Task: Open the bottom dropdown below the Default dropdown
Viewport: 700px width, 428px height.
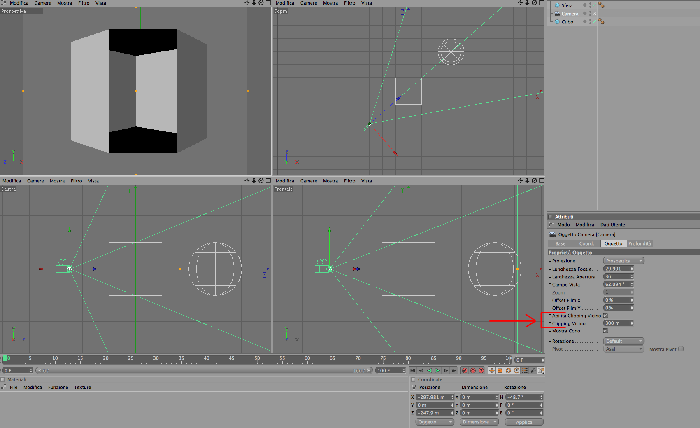Action: [x=623, y=349]
